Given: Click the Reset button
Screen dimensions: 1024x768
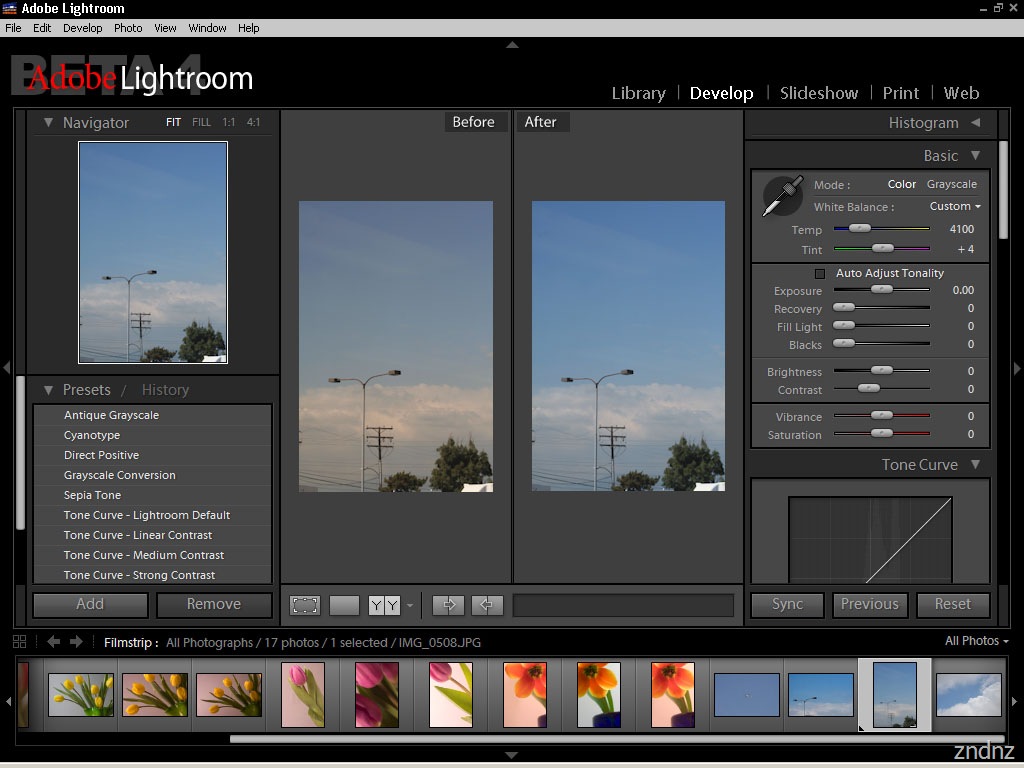Looking at the screenshot, I should [953, 605].
